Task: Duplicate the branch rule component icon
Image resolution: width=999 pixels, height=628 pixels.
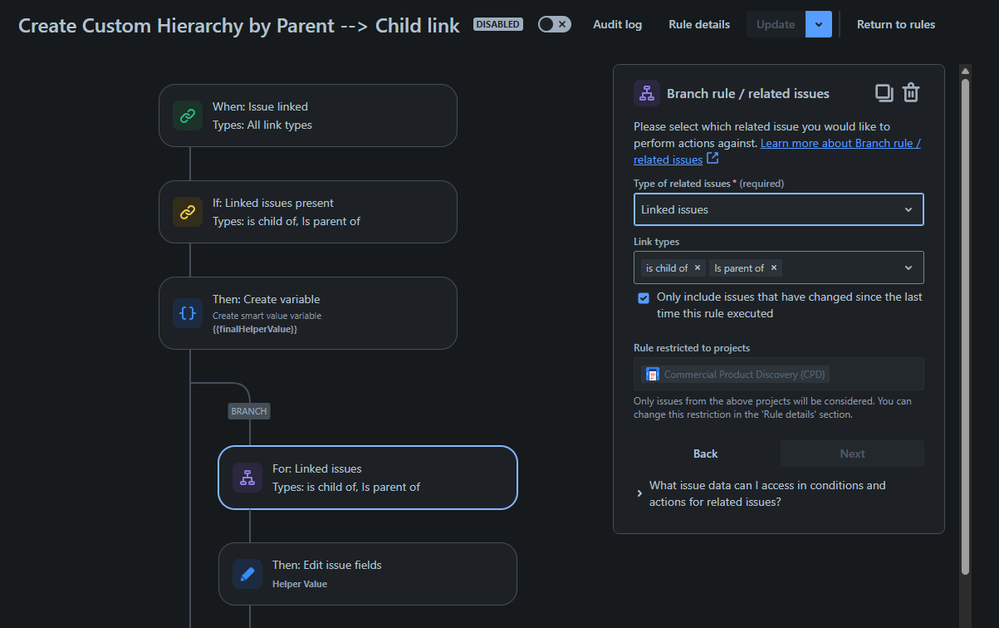Action: click(884, 93)
